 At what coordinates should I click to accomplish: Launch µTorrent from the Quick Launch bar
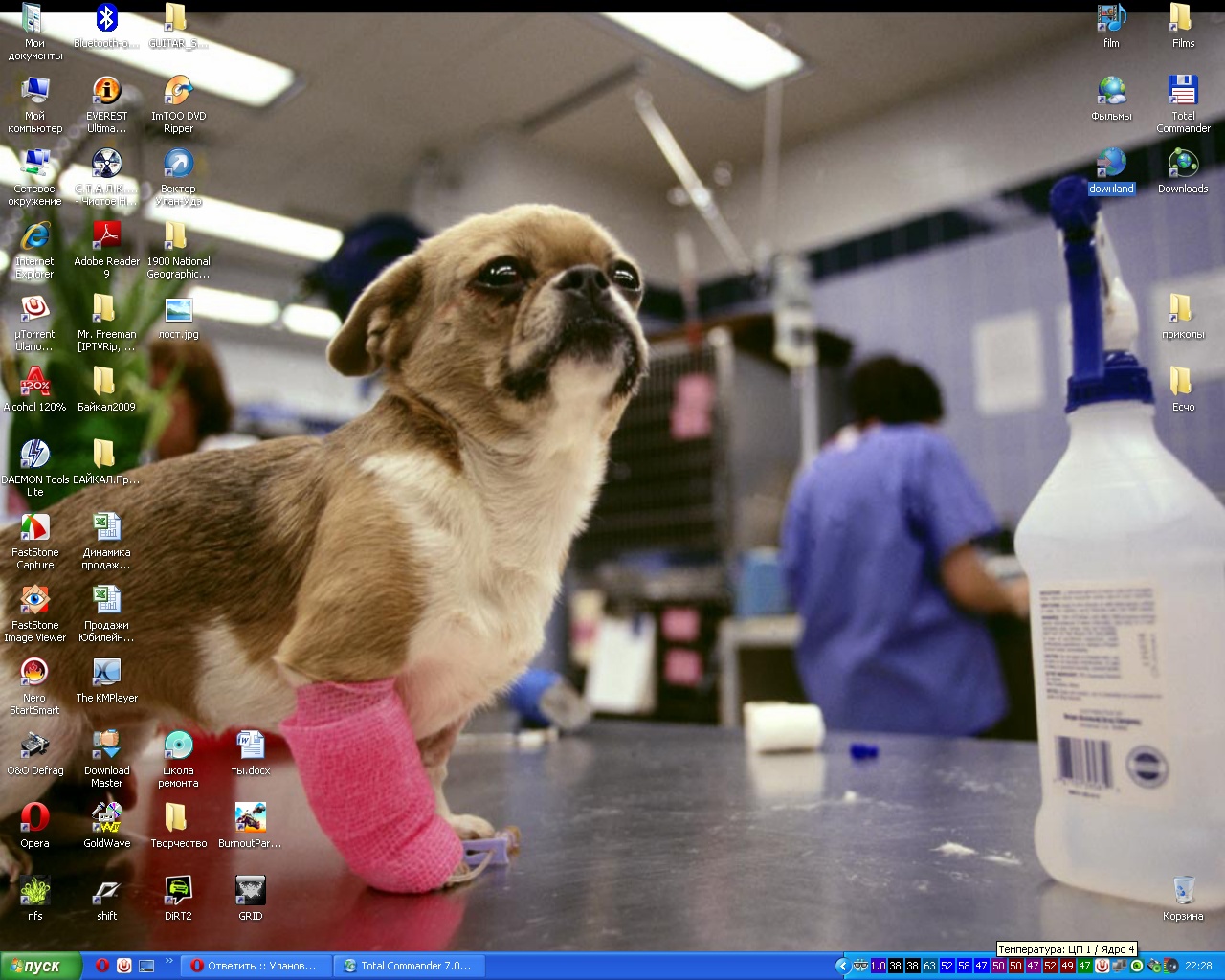(x=124, y=966)
